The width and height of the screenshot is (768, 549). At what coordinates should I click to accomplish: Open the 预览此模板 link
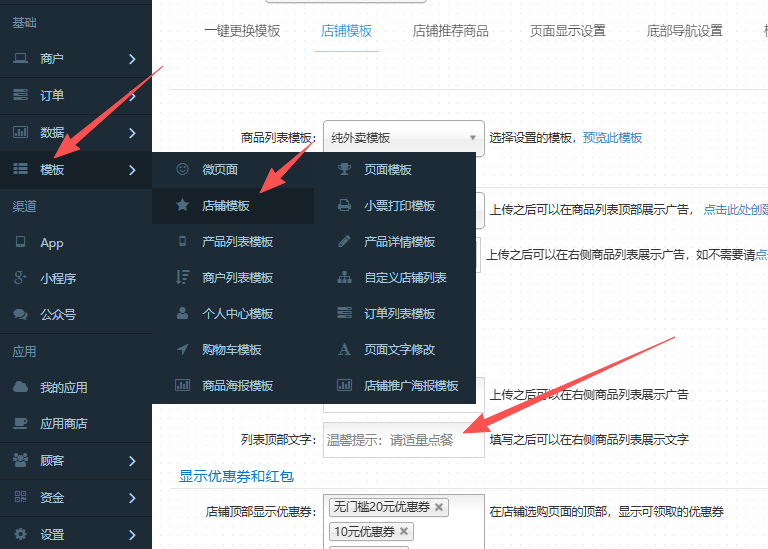612,138
